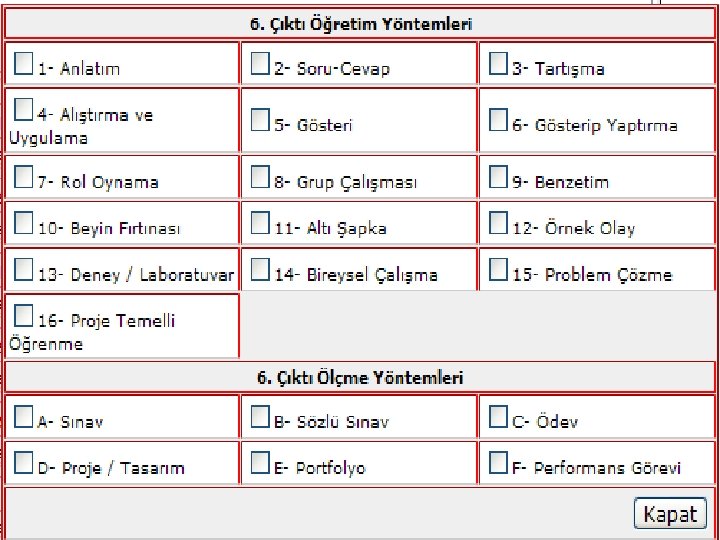
Task: Click the Kapat button
Action: pyautogui.click(x=669, y=514)
